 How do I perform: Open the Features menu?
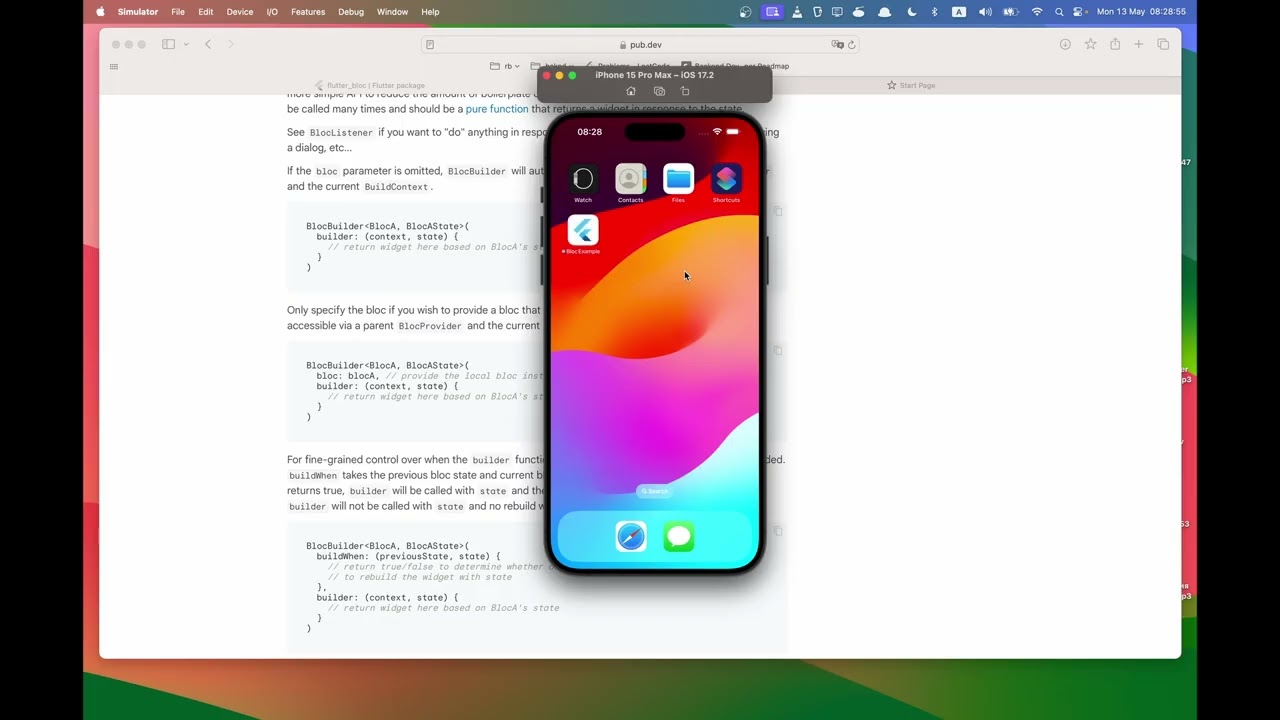308,12
